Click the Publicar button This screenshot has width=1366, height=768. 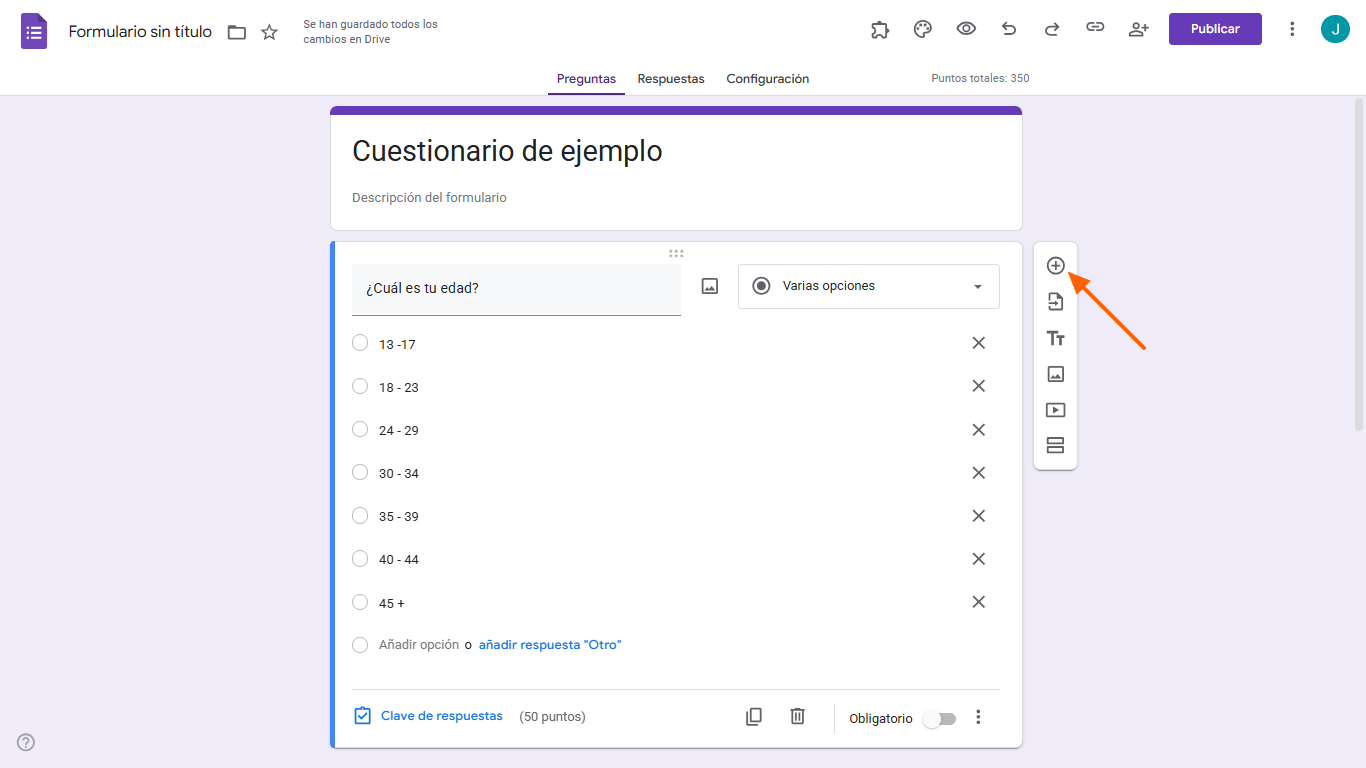[1214, 28]
